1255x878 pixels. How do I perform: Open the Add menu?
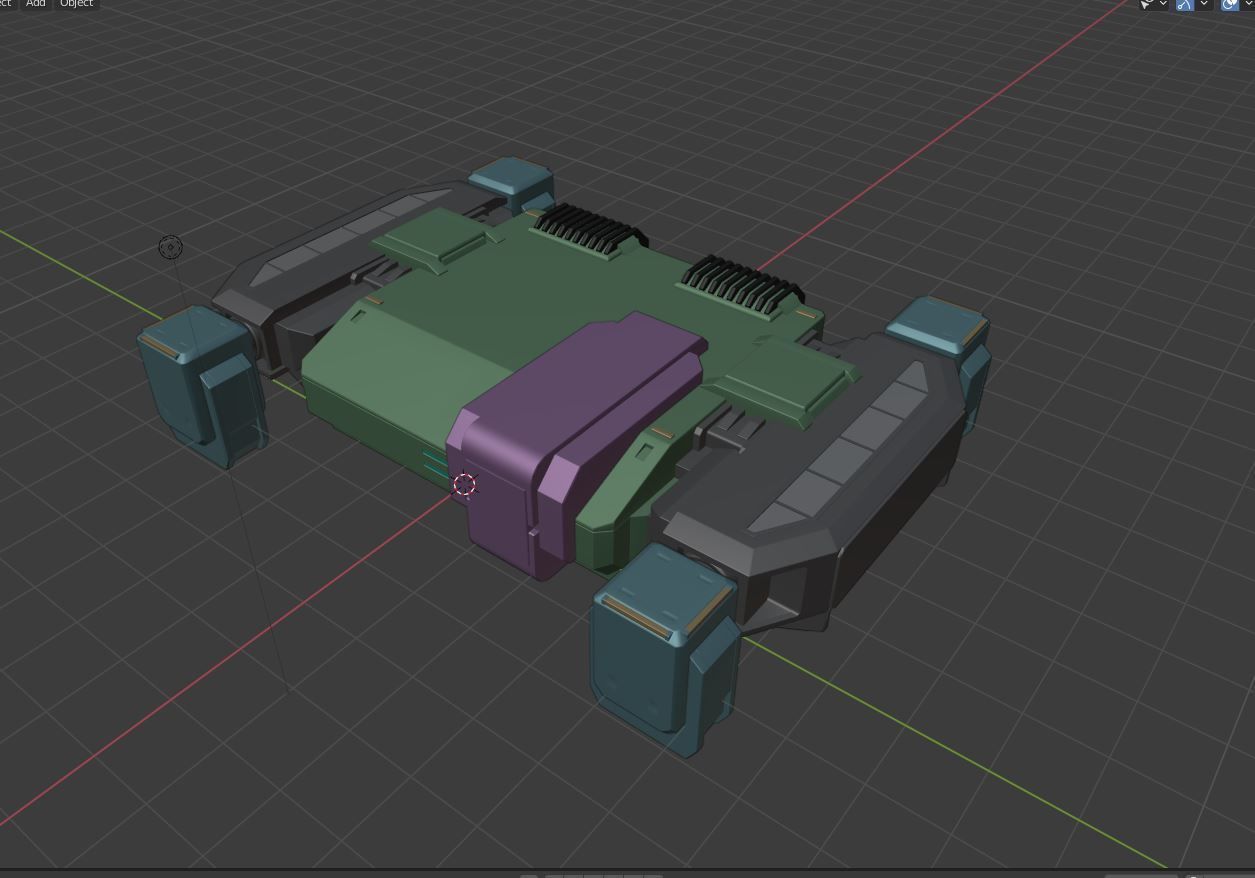[x=35, y=4]
